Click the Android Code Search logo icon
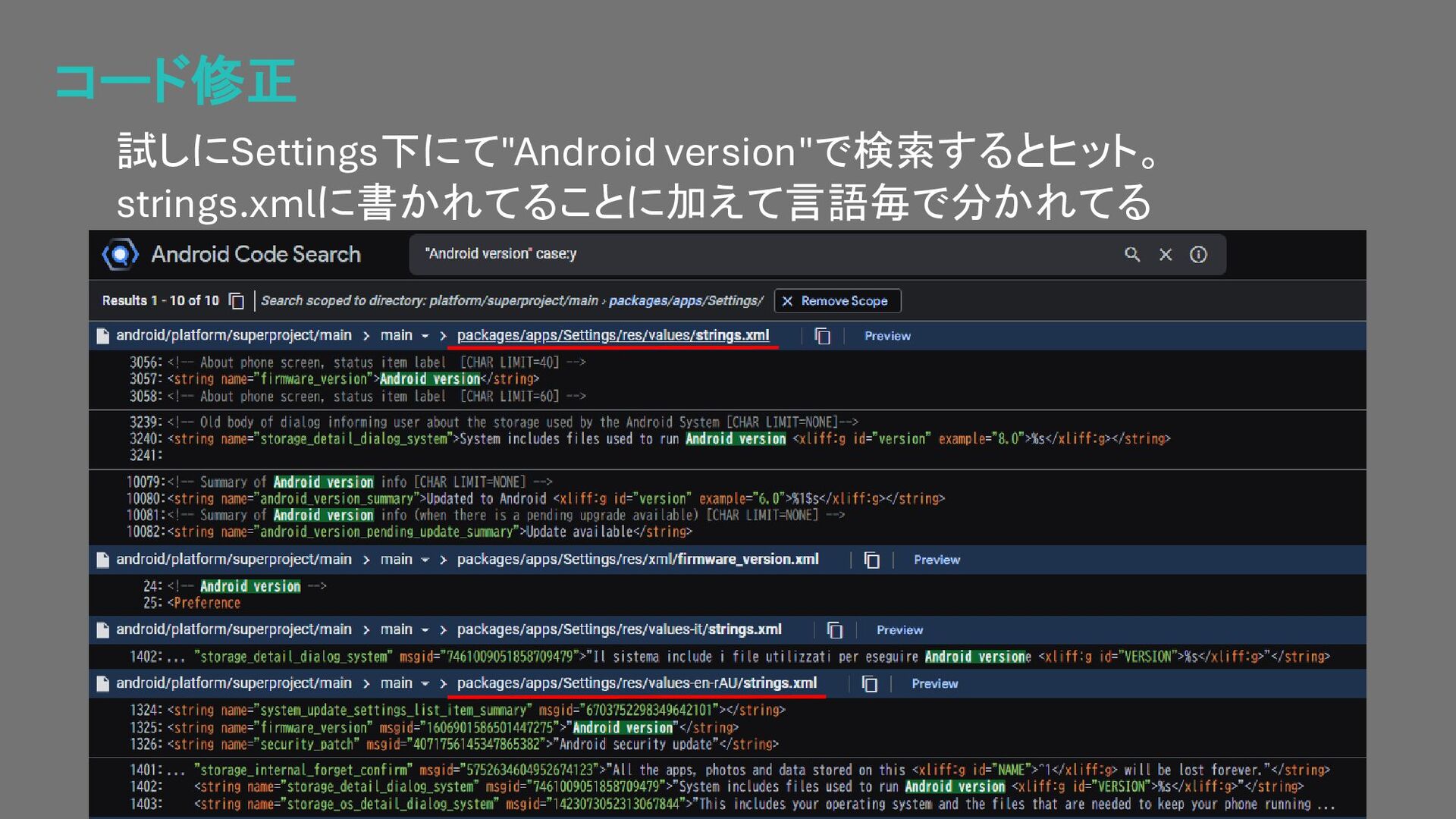Image resolution: width=1456 pixels, height=819 pixels. pyautogui.click(x=121, y=254)
